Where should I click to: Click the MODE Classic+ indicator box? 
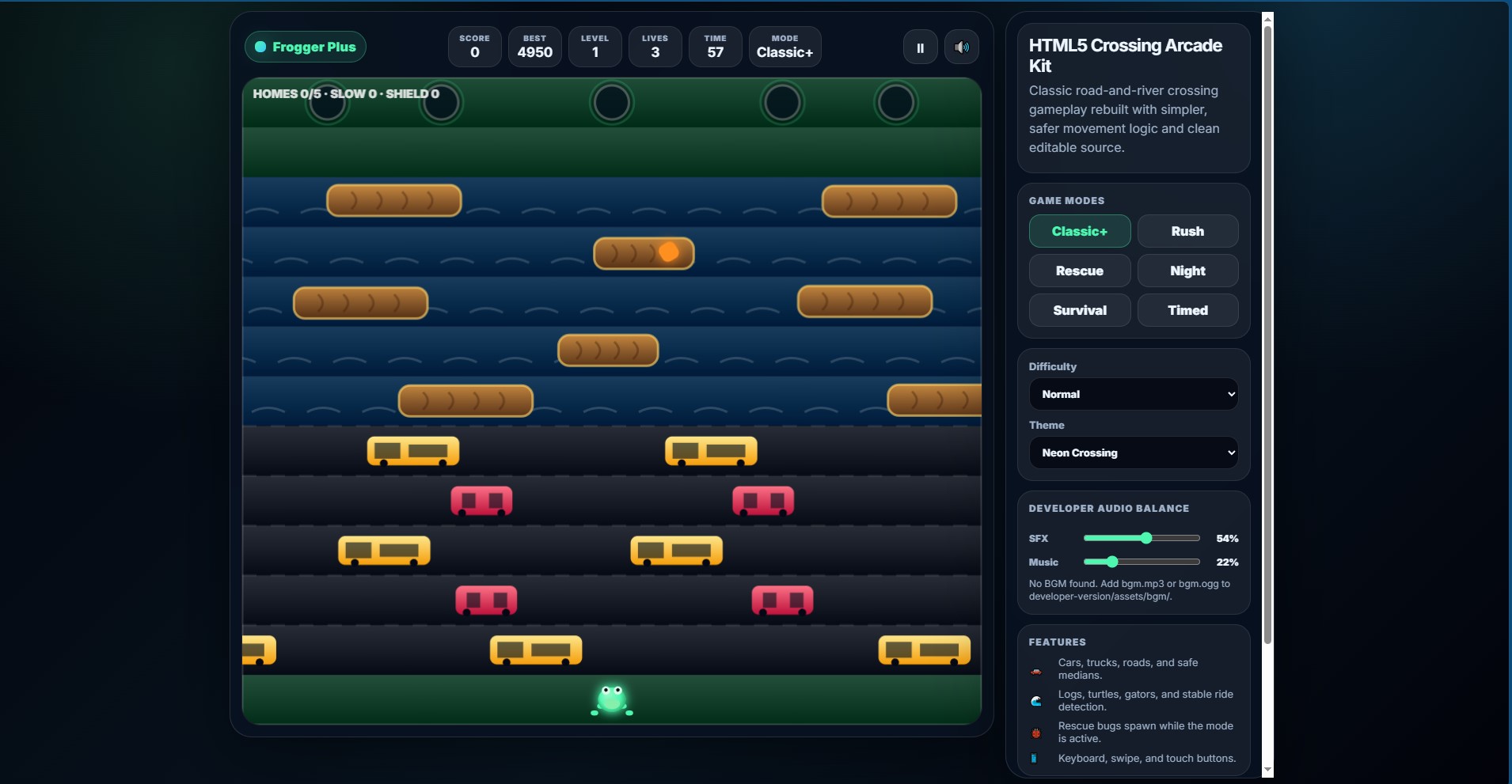click(x=785, y=47)
